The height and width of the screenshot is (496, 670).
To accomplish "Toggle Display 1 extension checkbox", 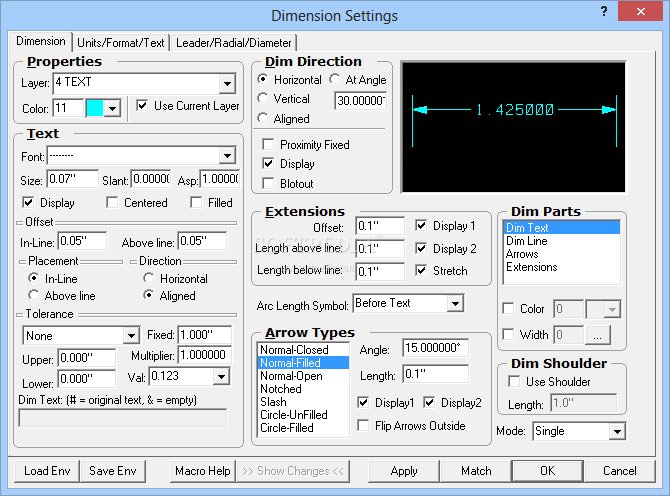I will (421, 225).
